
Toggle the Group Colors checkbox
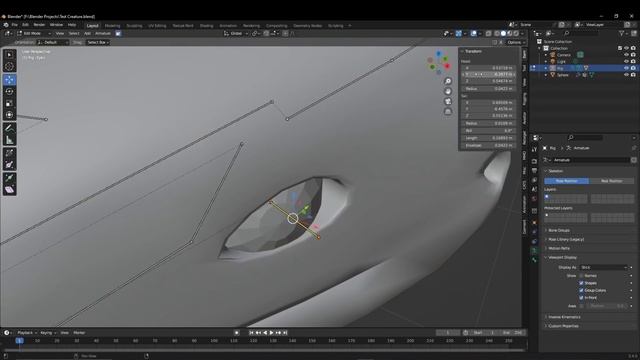coord(581,290)
